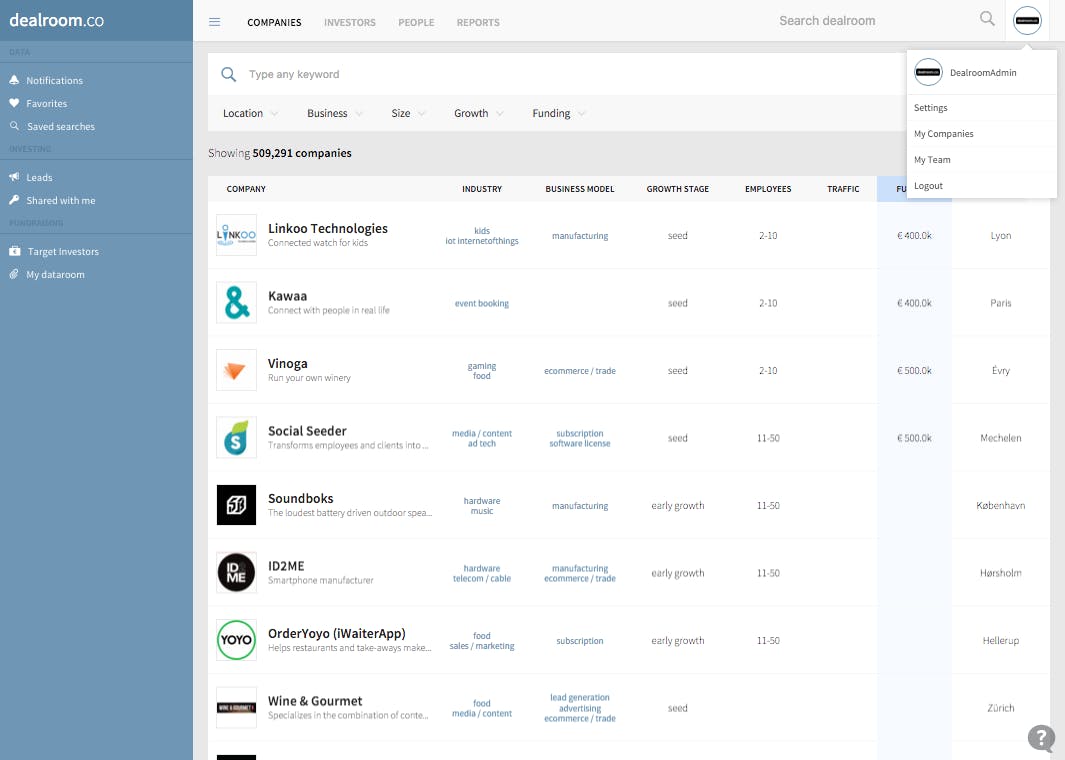The width and height of the screenshot is (1065, 760).
Task: Open the Reports section
Action: pos(478,22)
